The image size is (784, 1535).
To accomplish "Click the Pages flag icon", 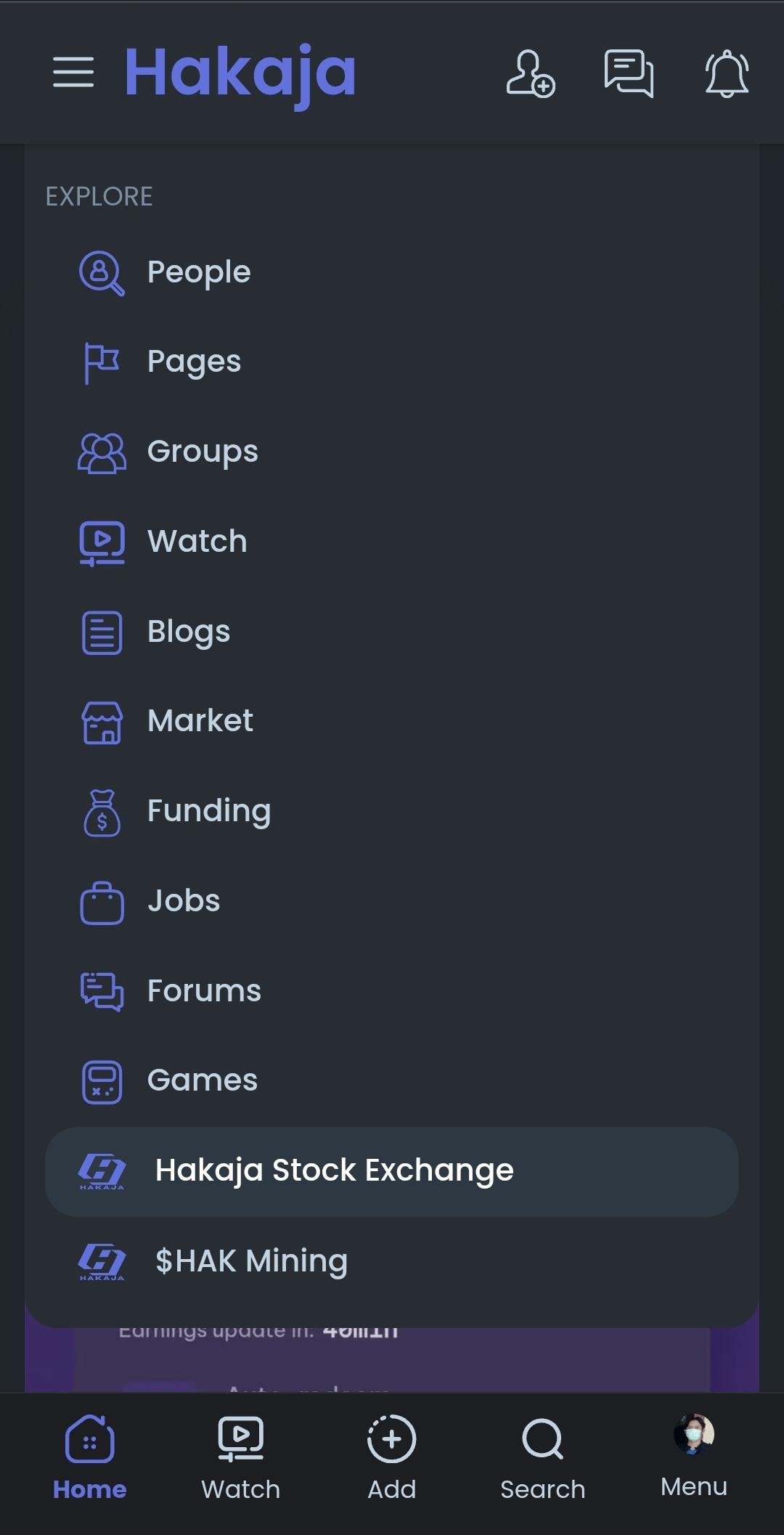I will (102, 362).
